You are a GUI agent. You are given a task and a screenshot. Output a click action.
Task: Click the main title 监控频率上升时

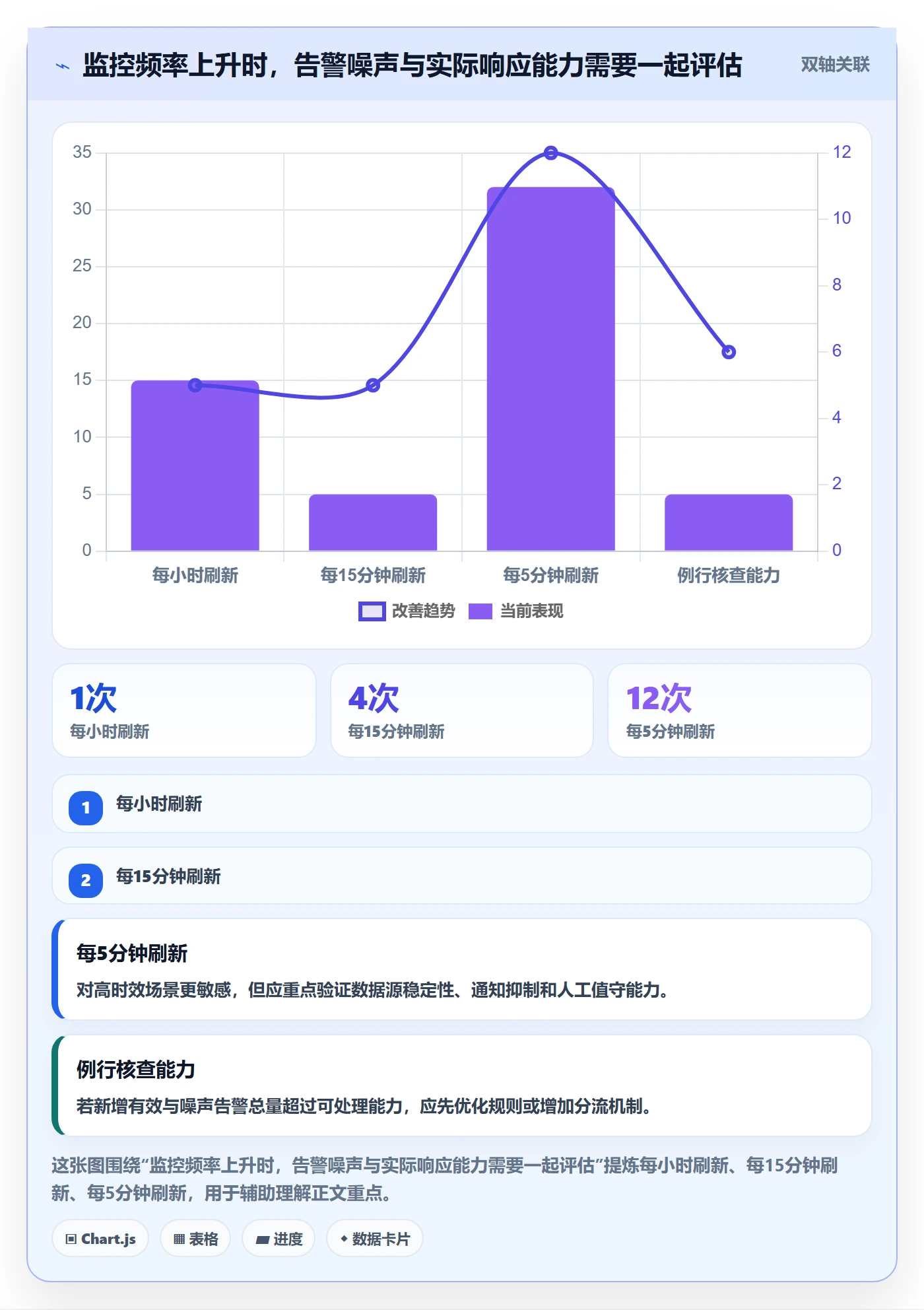(x=412, y=65)
